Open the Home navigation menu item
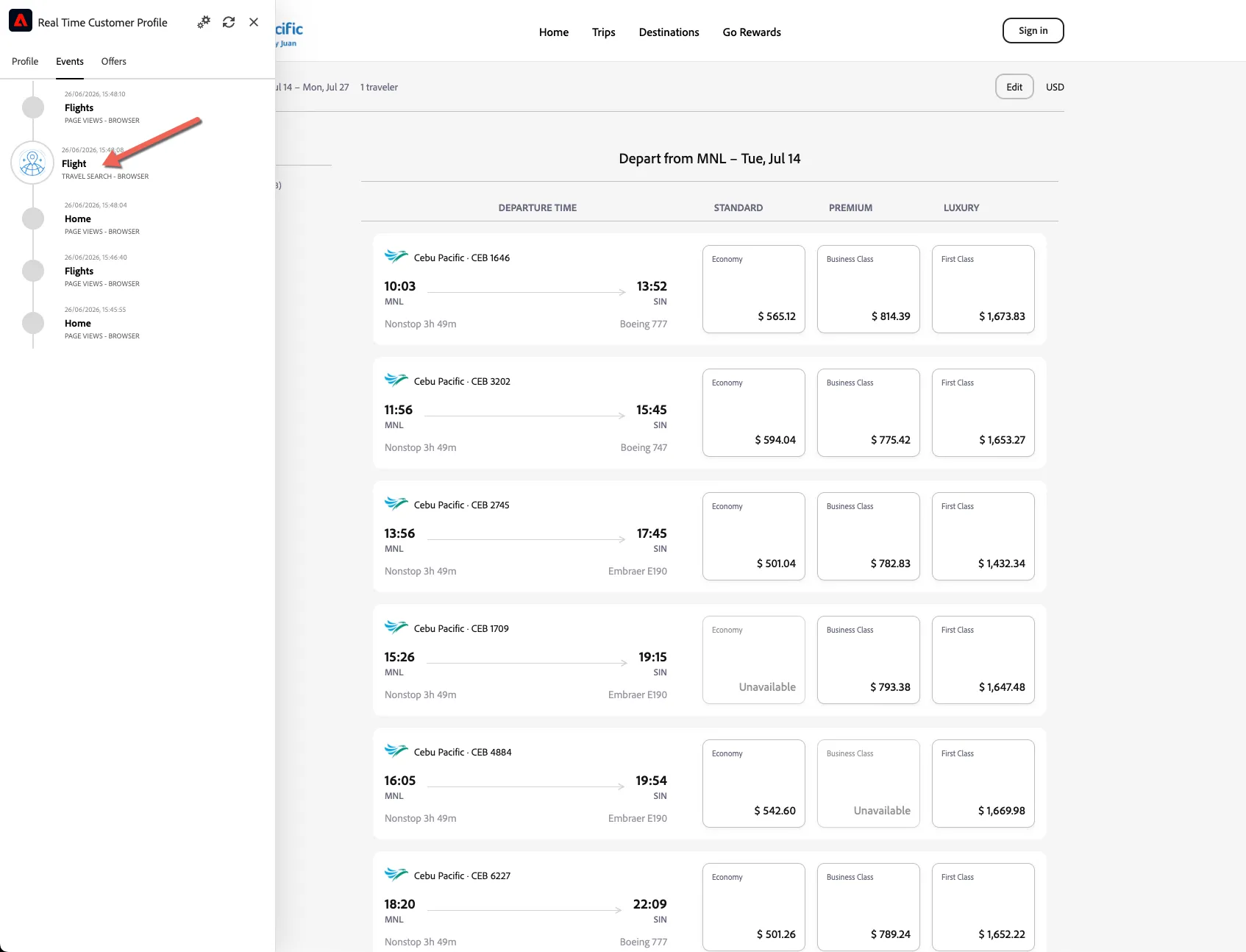 (554, 32)
